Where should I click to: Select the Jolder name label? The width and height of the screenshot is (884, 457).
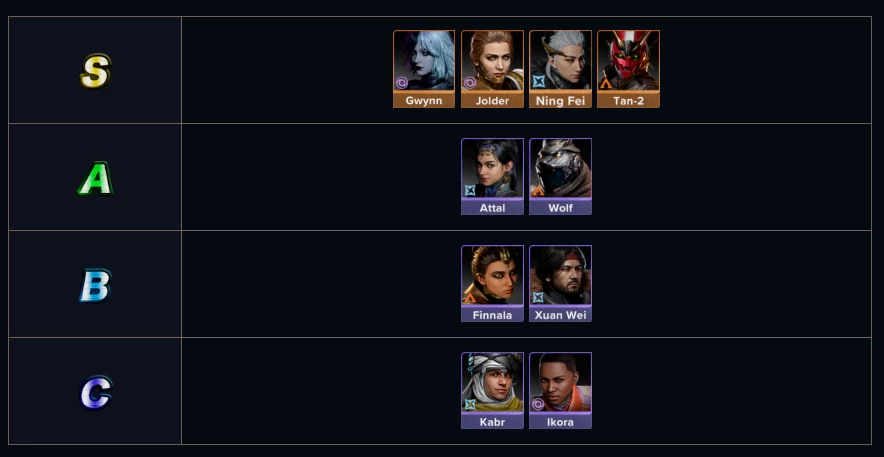coord(492,101)
